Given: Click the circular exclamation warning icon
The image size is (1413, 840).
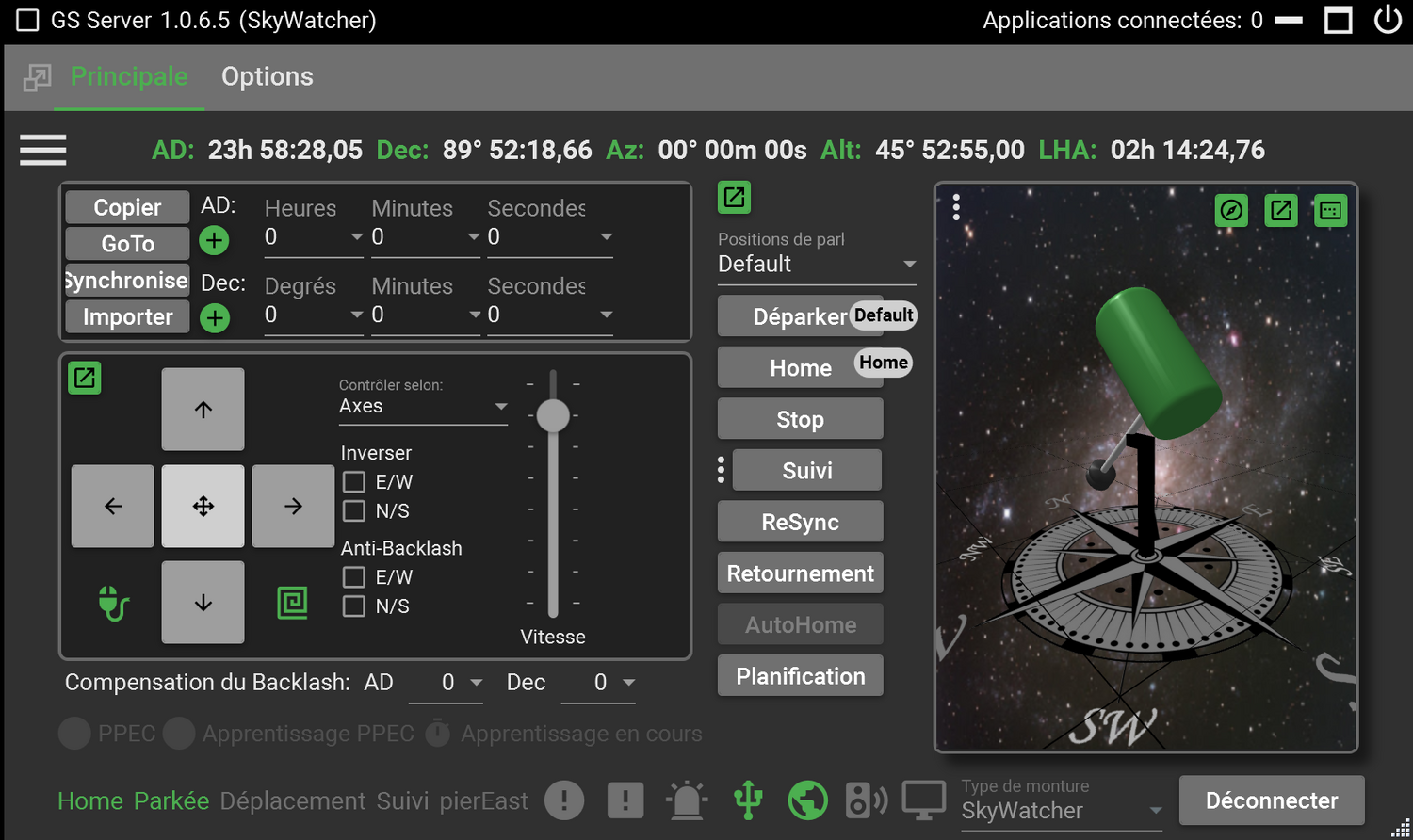Looking at the screenshot, I should (564, 800).
